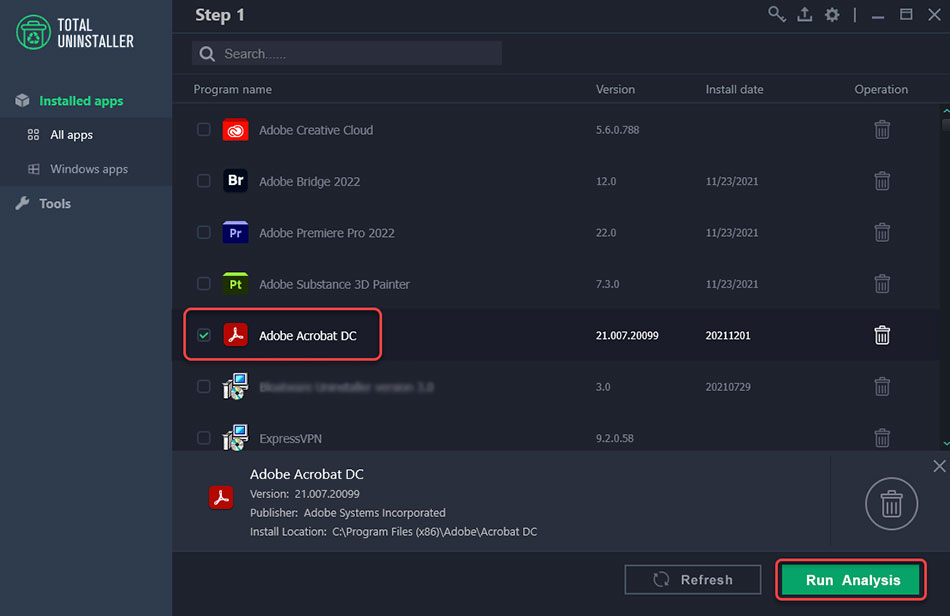Click the Adobe Substance 3D Painter name
Image resolution: width=950 pixels, height=616 pixels.
point(334,284)
